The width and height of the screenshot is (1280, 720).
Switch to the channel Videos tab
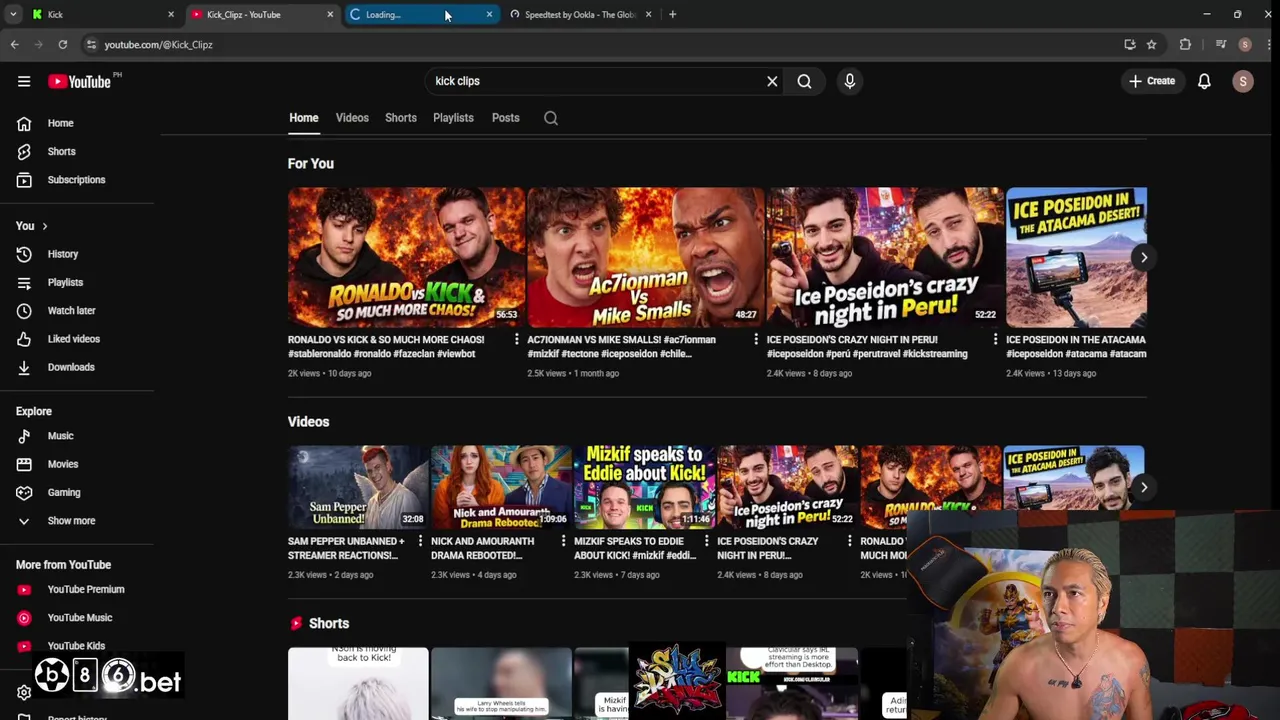(352, 118)
